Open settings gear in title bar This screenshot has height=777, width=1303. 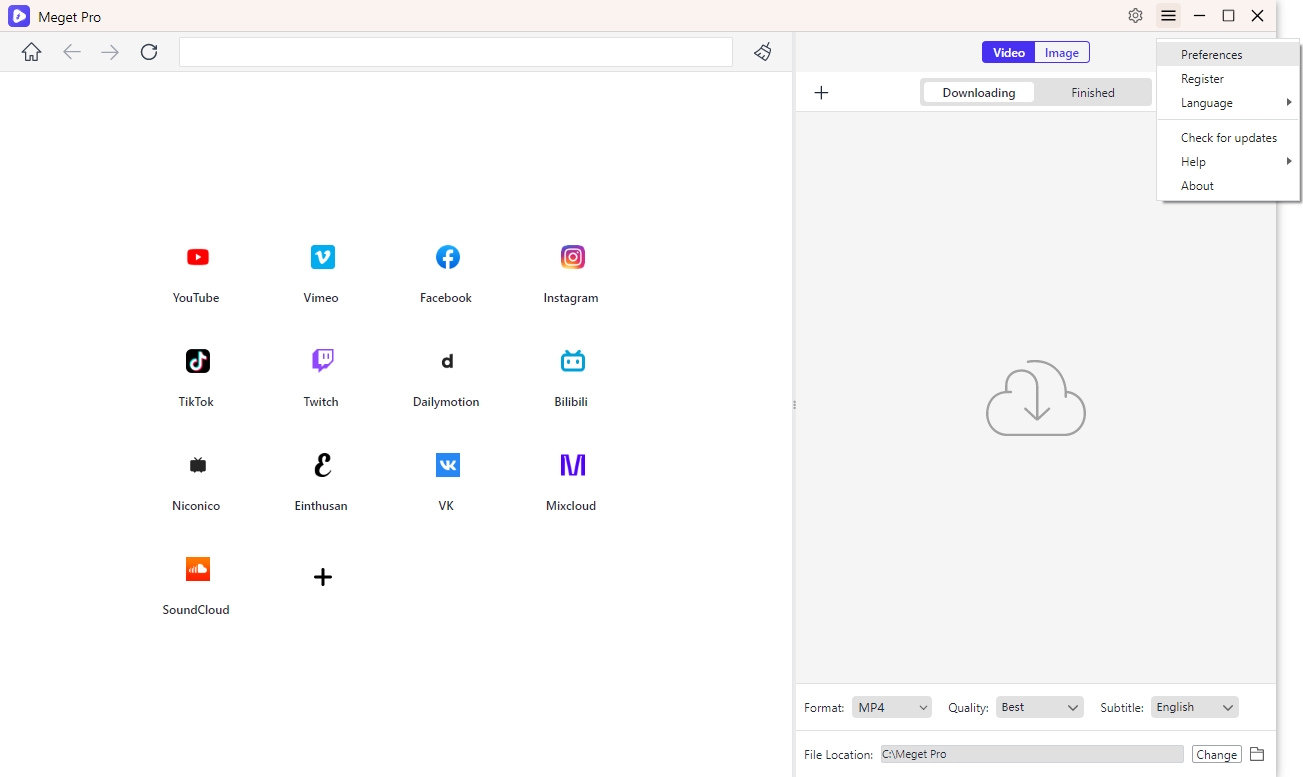pos(1135,16)
